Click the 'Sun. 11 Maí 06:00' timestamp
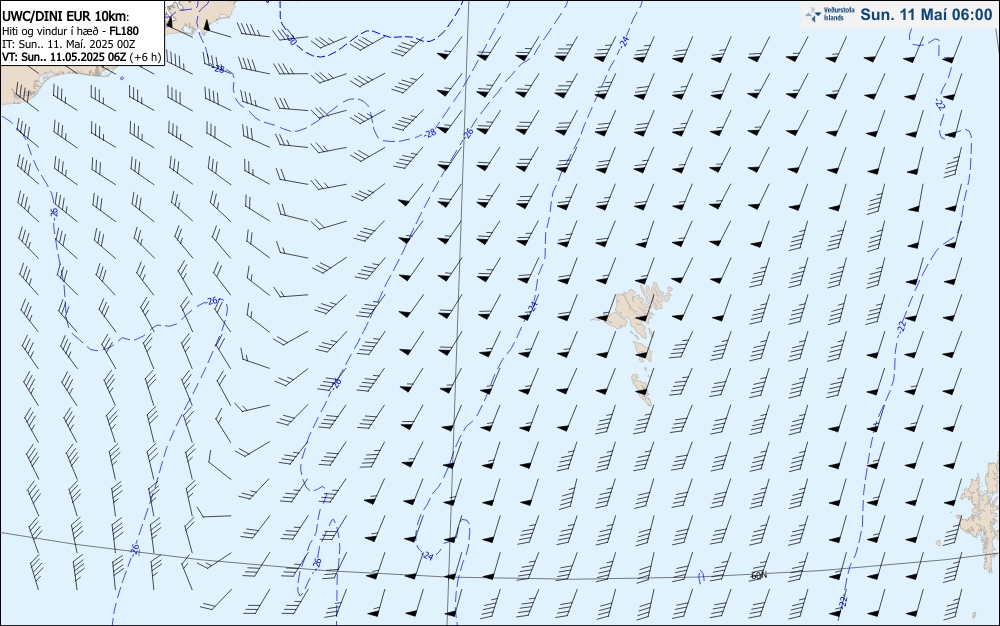 tap(926, 15)
